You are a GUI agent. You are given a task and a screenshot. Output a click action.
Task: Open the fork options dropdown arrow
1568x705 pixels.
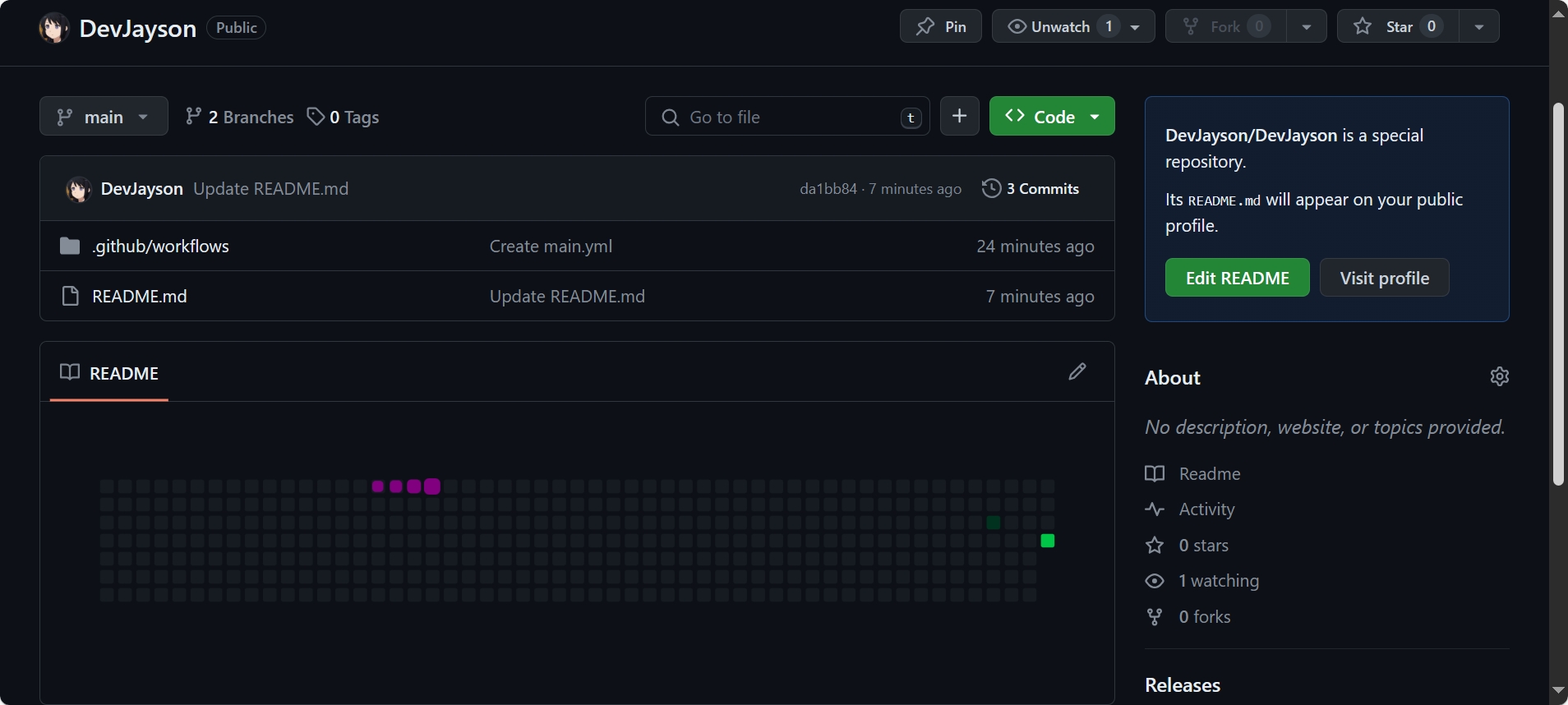click(1307, 26)
